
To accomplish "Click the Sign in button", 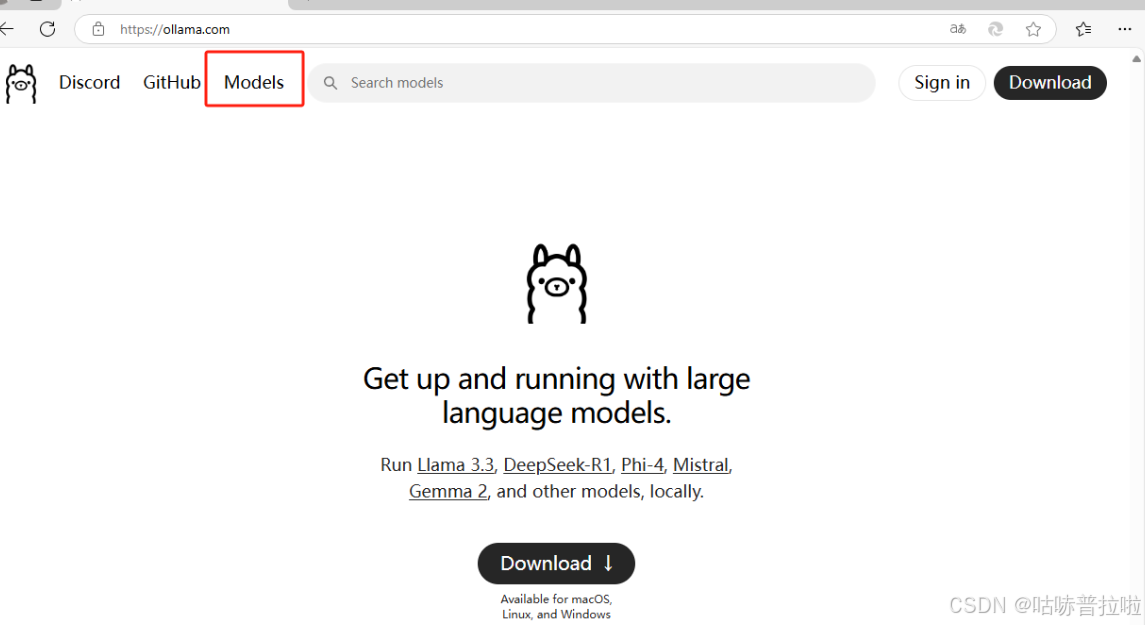I will click(x=942, y=83).
